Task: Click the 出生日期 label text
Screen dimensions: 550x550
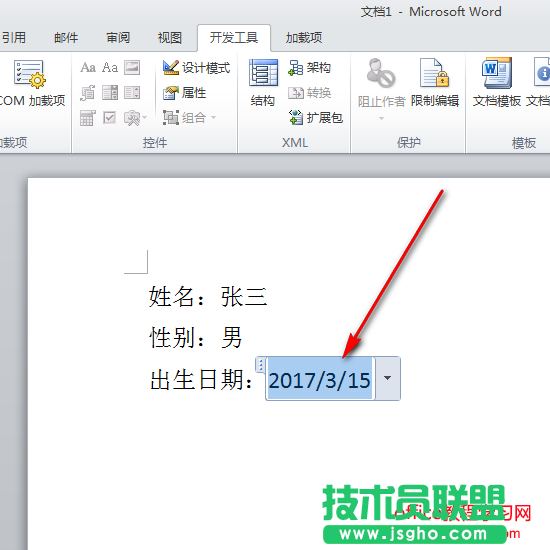Action: [197, 380]
